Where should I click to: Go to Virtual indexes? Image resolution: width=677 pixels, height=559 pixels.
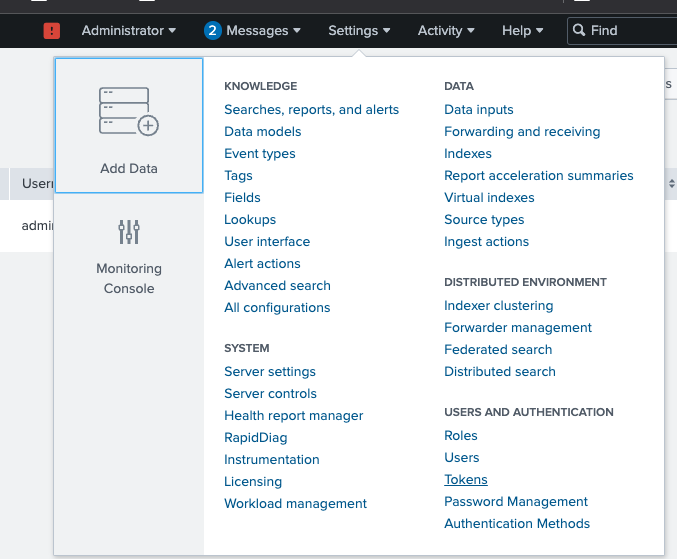(489, 198)
